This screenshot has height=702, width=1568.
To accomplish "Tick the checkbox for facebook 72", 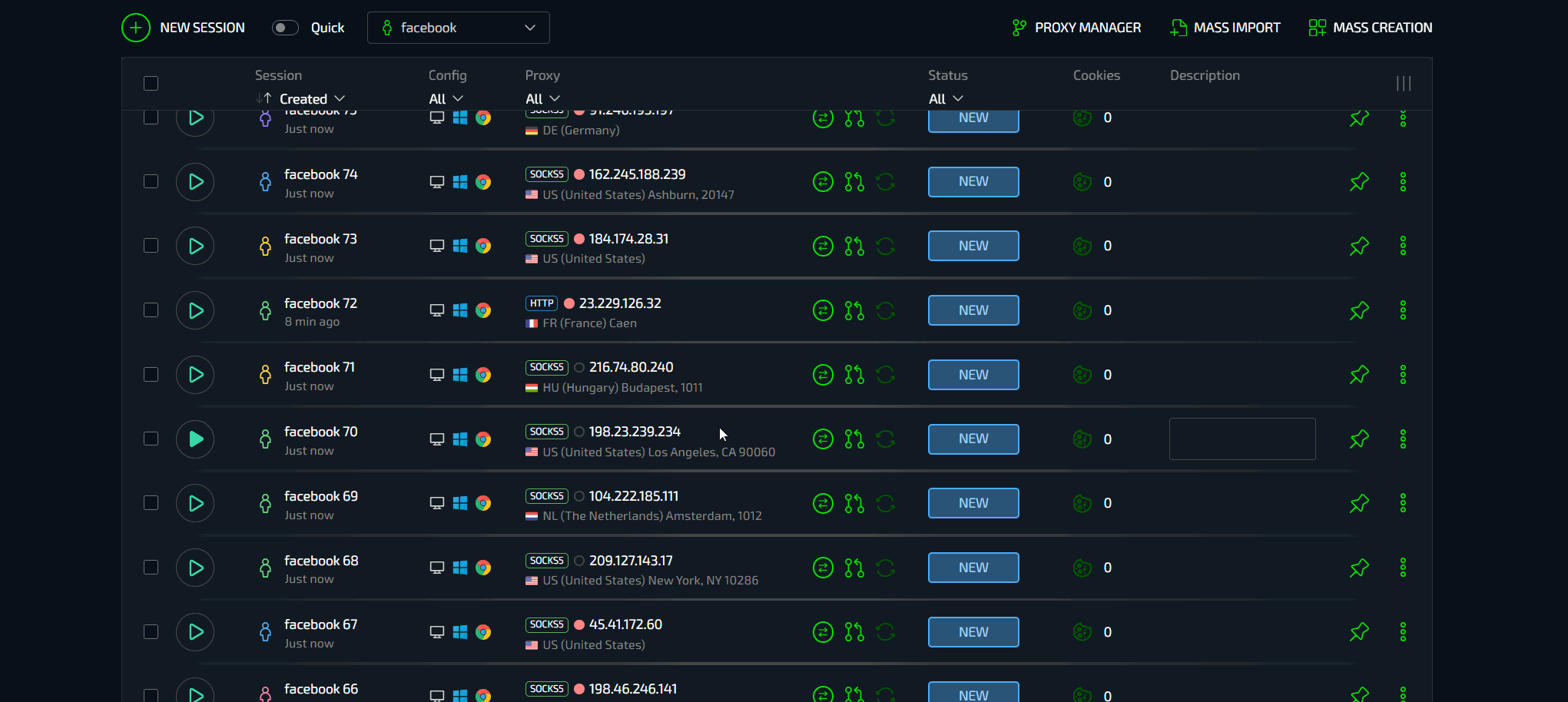I will (151, 310).
